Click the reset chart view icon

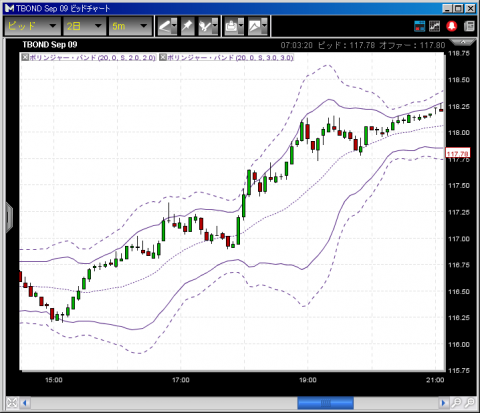(x=12, y=403)
